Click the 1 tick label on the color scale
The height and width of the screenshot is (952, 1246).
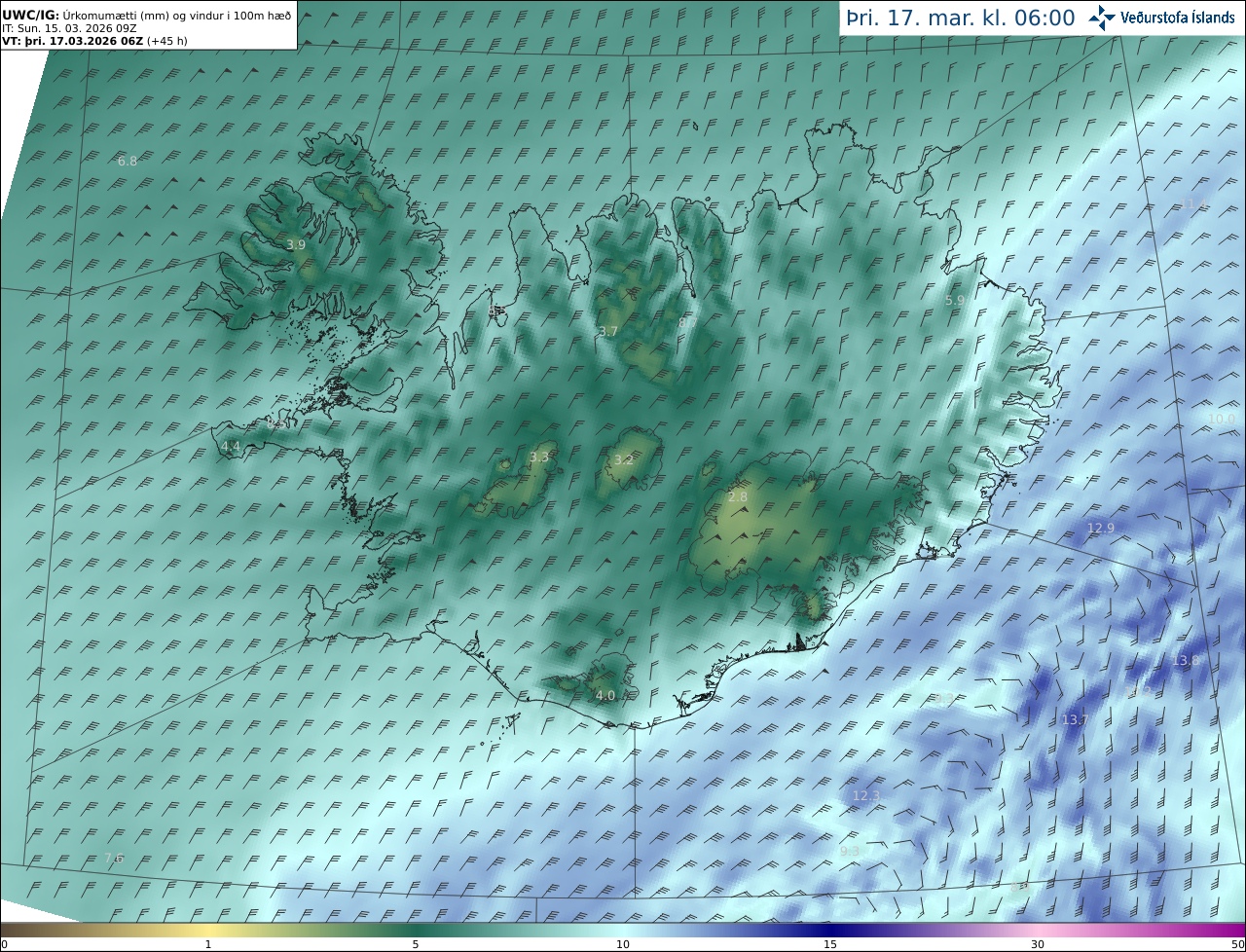click(208, 944)
